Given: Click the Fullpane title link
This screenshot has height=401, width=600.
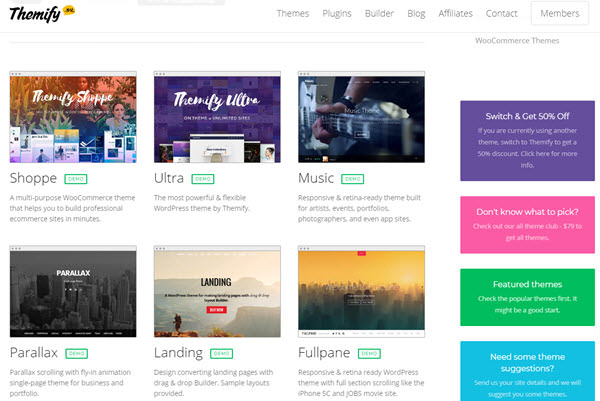Looking at the screenshot, I should tap(324, 353).
